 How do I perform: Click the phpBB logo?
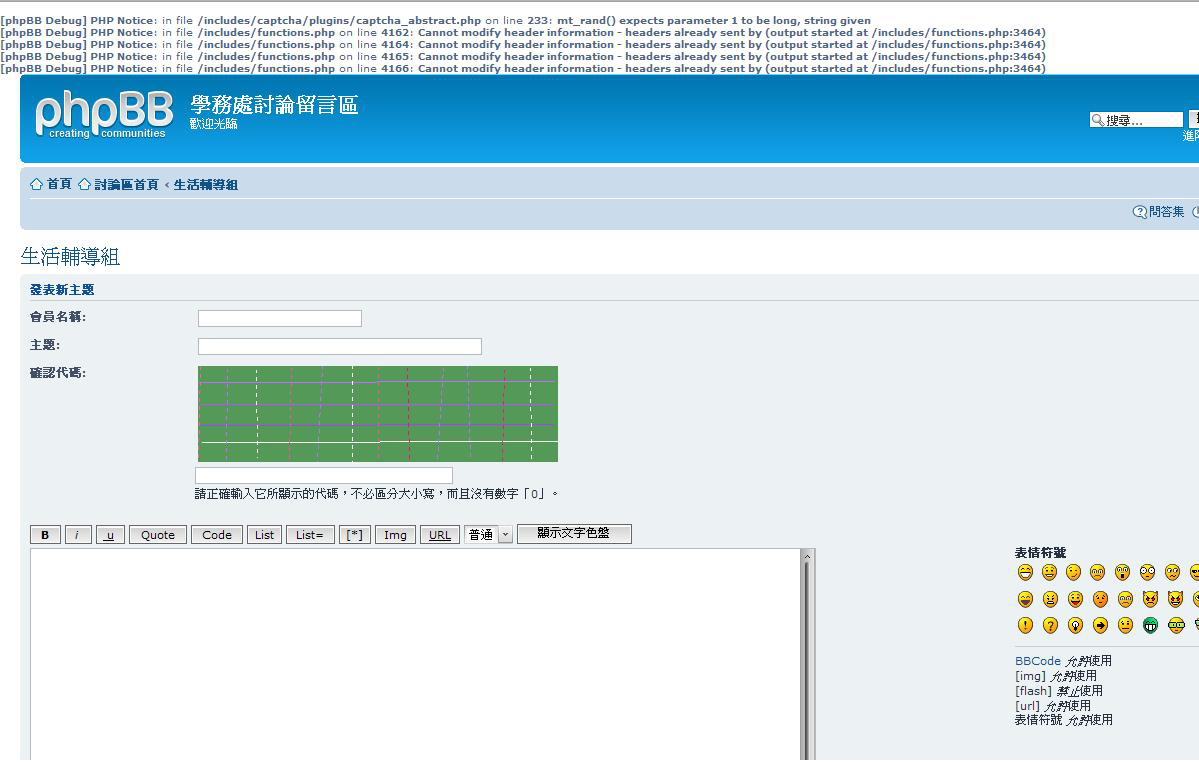[x=104, y=115]
